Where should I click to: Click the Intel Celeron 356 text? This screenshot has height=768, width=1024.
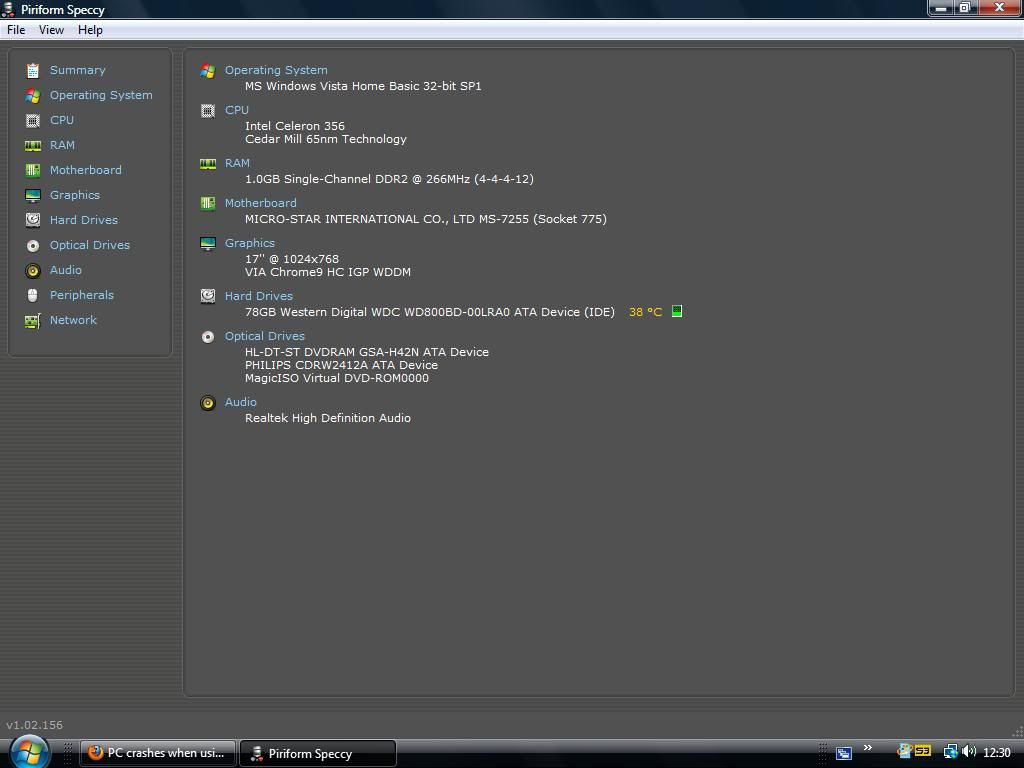(295, 126)
